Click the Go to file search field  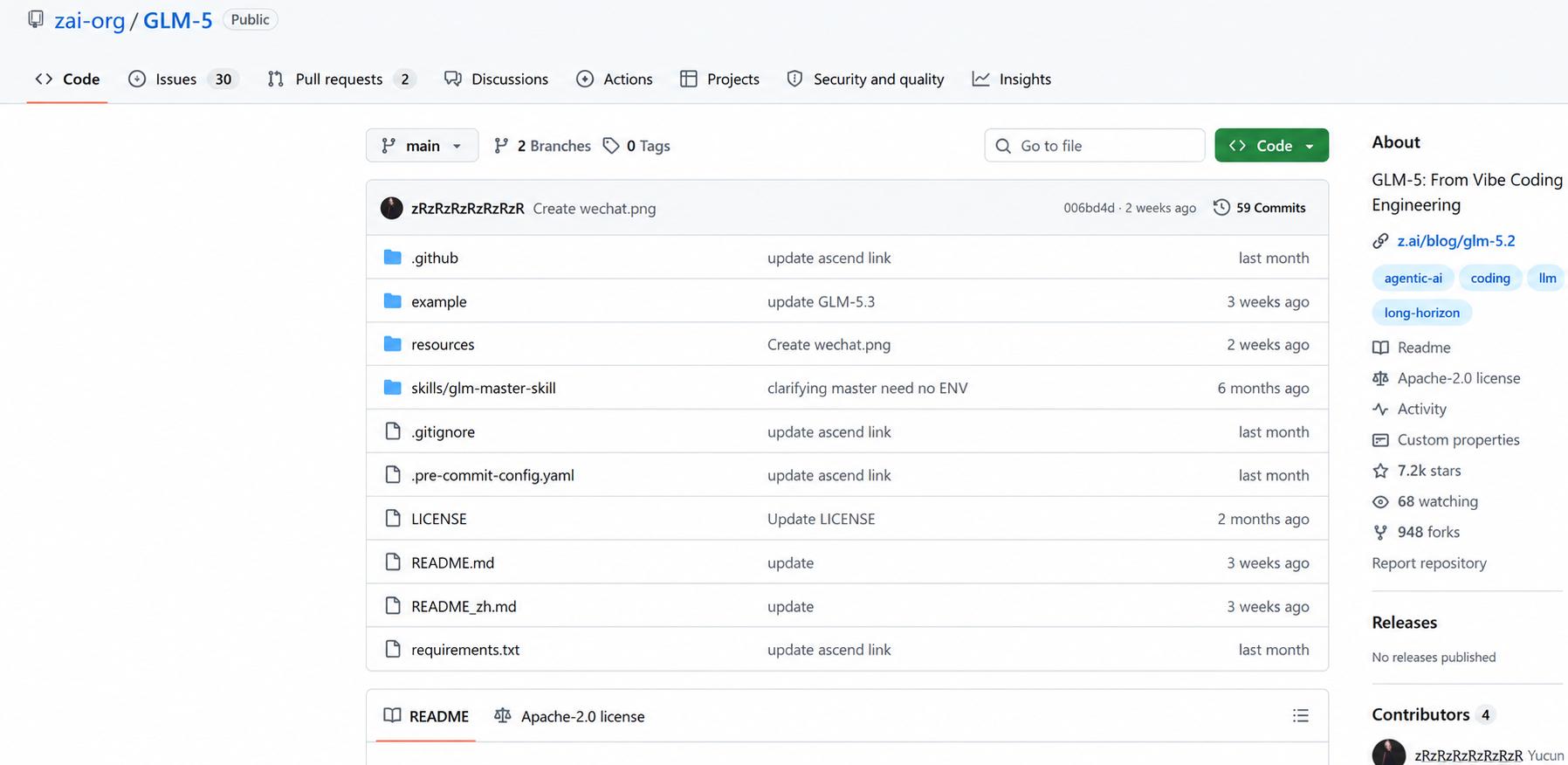pos(1095,146)
